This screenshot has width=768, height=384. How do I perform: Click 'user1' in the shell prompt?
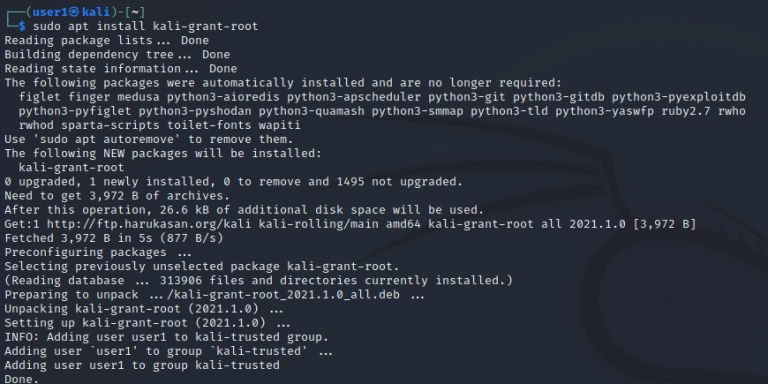[50, 12]
